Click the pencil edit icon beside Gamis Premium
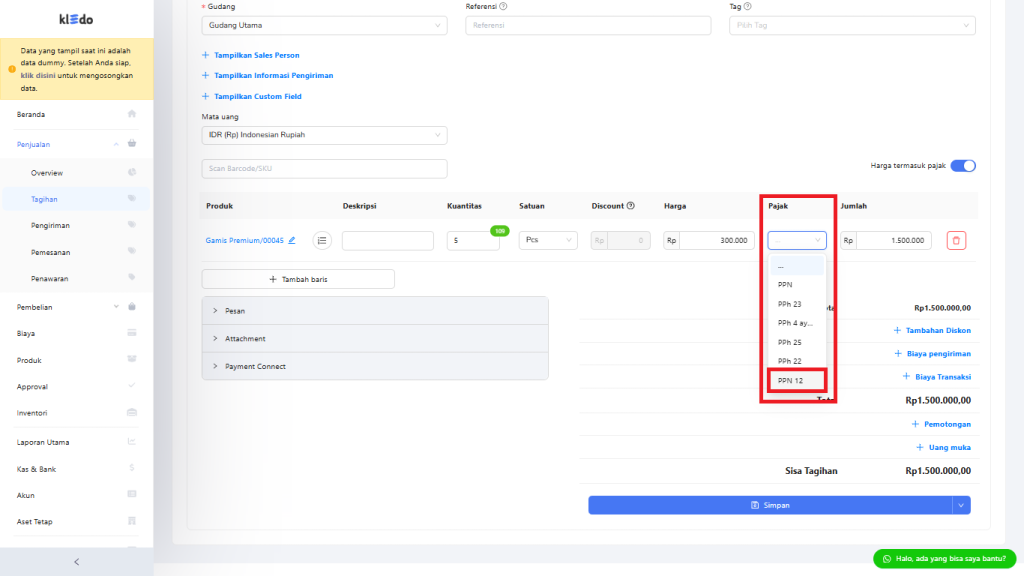The height and width of the screenshot is (576, 1024). pyautogui.click(x=292, y=240)
